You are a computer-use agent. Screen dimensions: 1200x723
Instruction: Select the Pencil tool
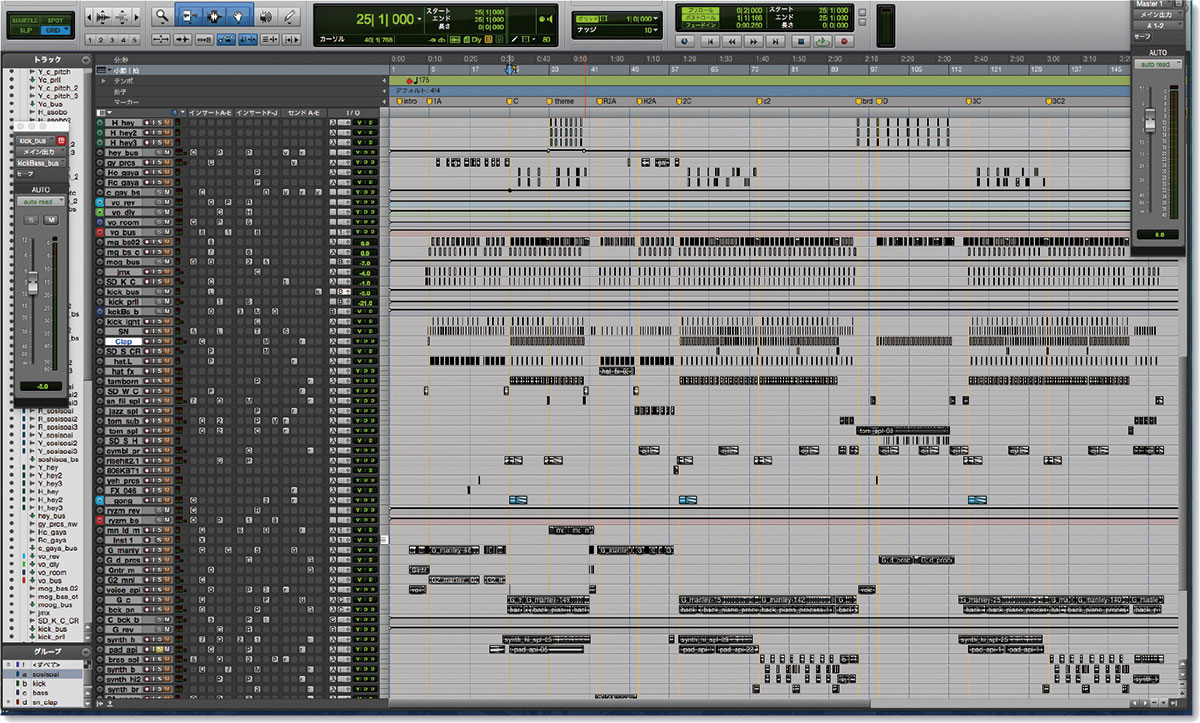click(290, 16)
